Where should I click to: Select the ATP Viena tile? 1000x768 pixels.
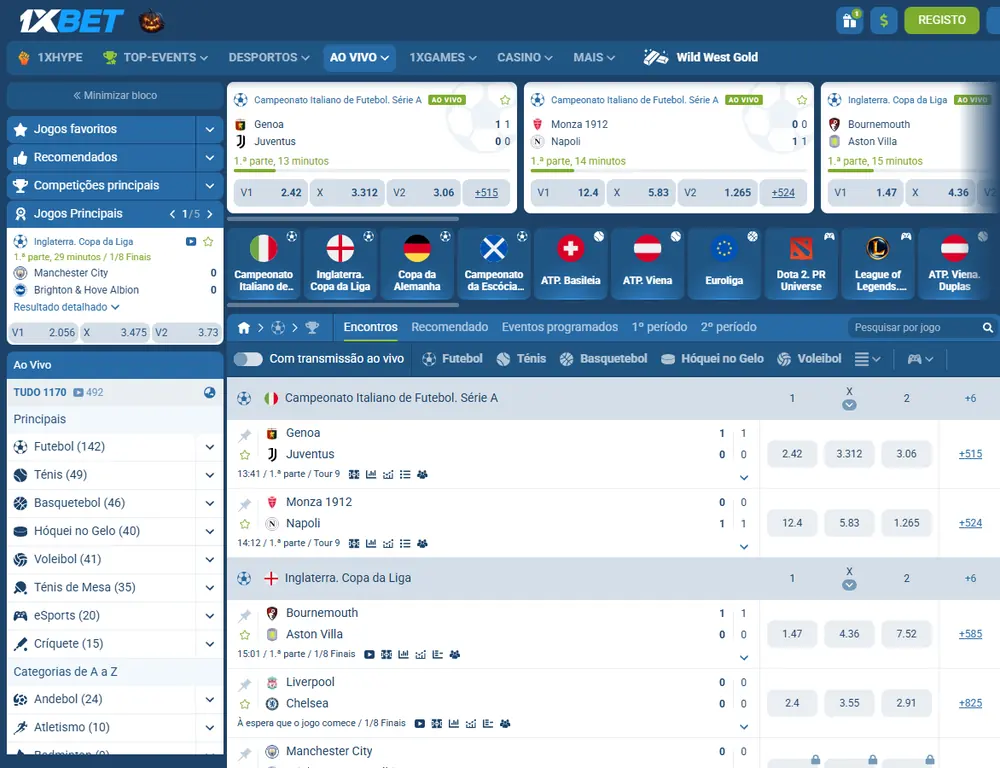[647, 264]
